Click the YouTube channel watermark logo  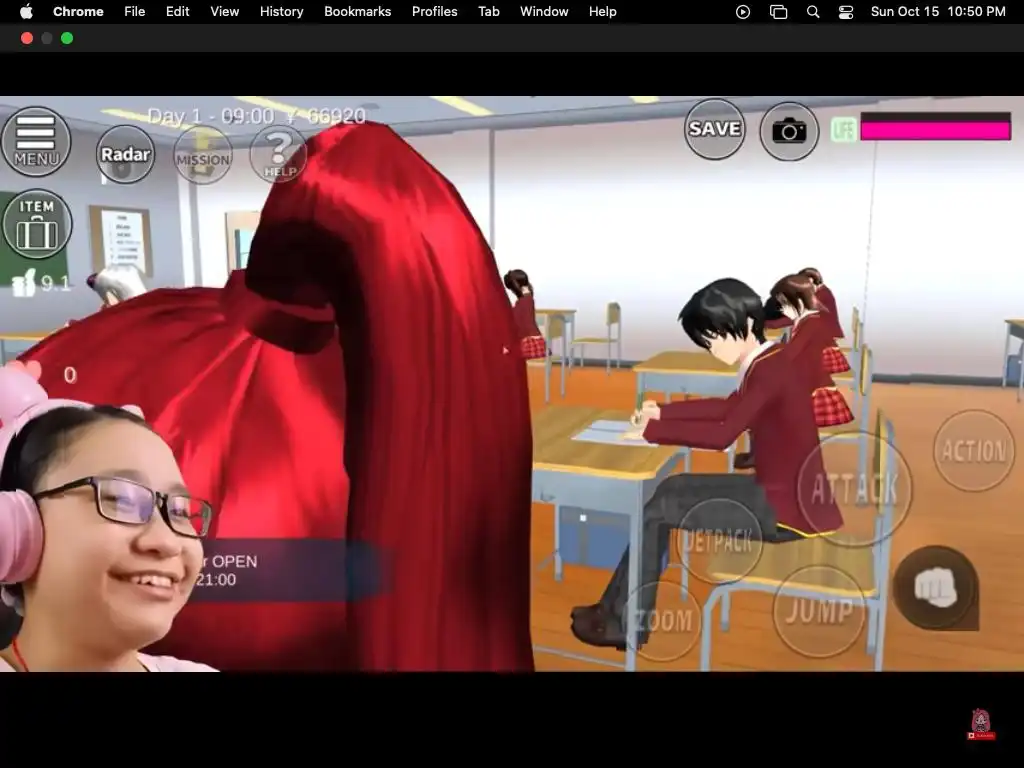(x=981, y=725)
